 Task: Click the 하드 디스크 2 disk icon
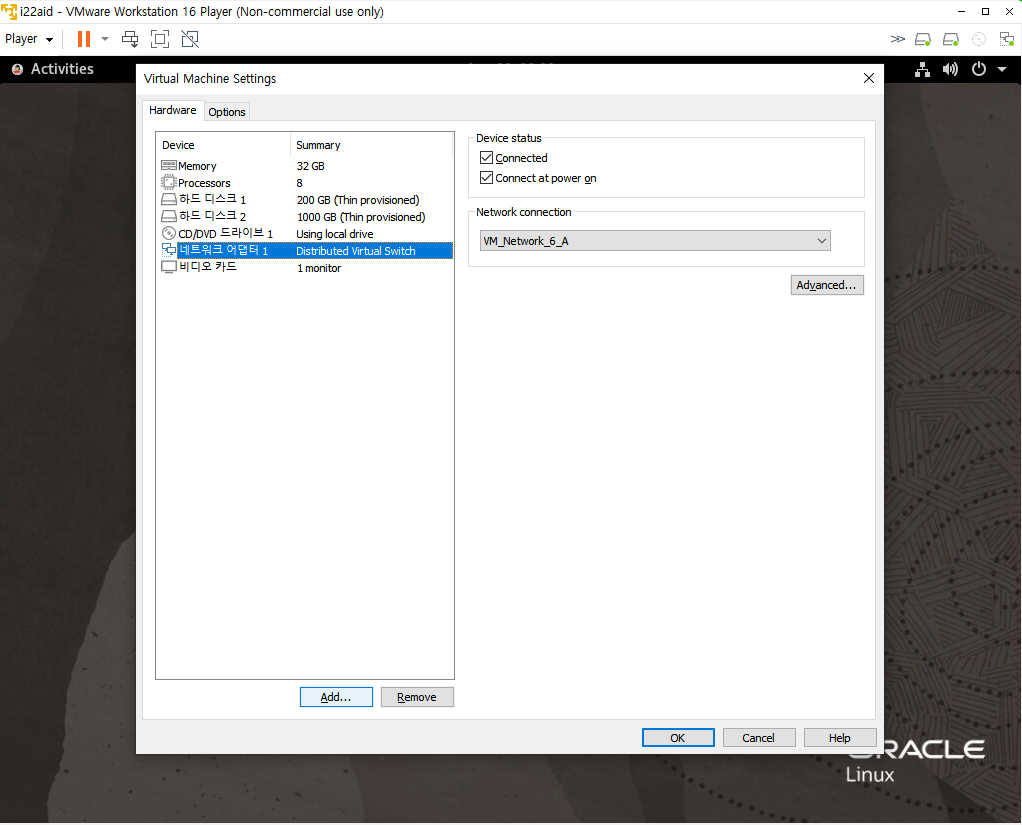tap(169, 216)
